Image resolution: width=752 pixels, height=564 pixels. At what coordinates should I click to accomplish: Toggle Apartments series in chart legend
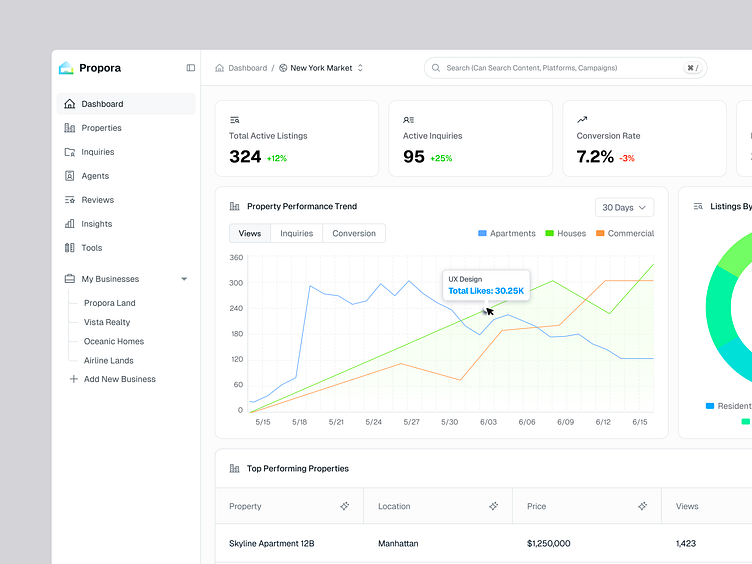[506, 233]
